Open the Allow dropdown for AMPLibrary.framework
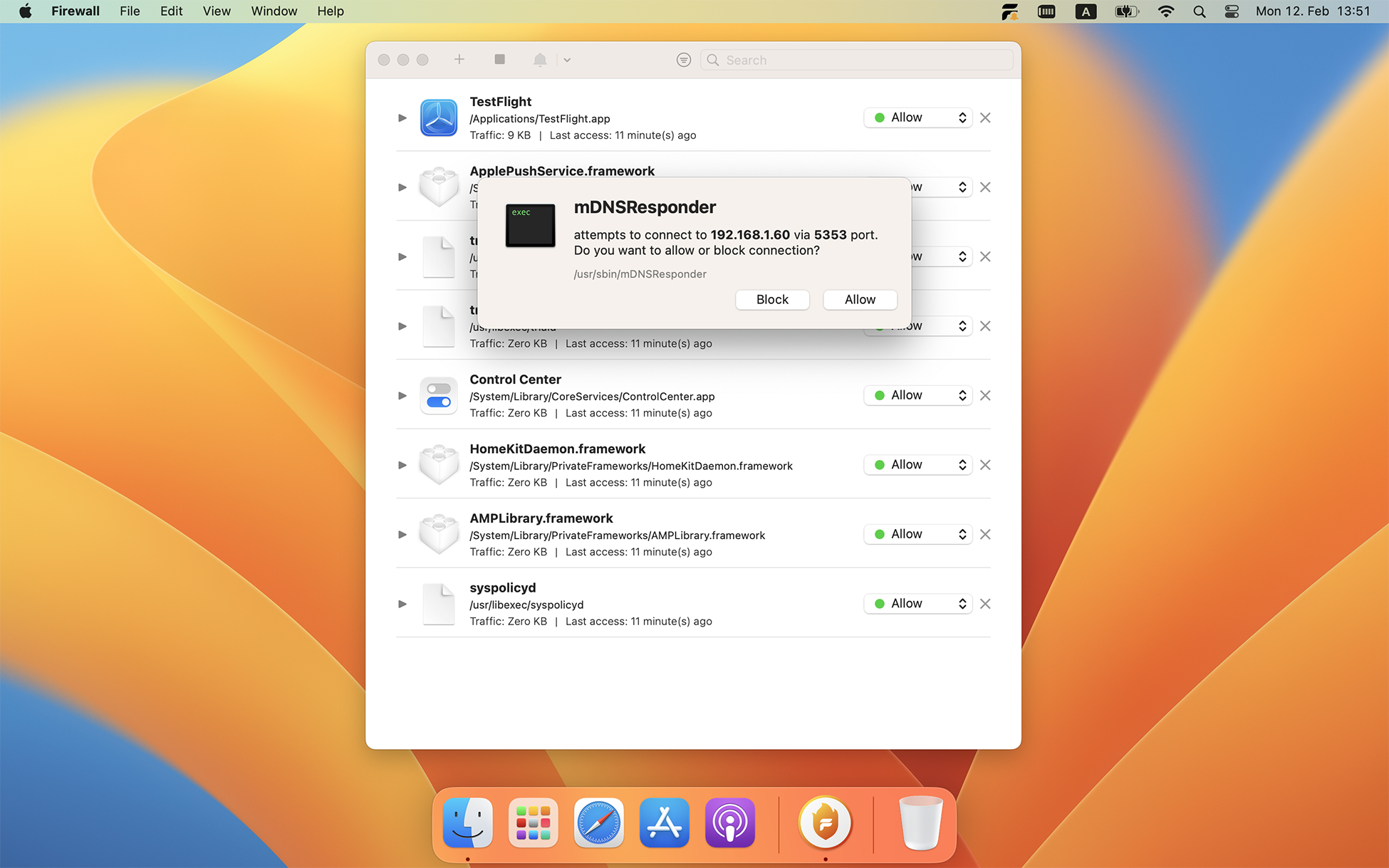The height and width of the screenshot is (868, 1389). click(x=917, y=534)
